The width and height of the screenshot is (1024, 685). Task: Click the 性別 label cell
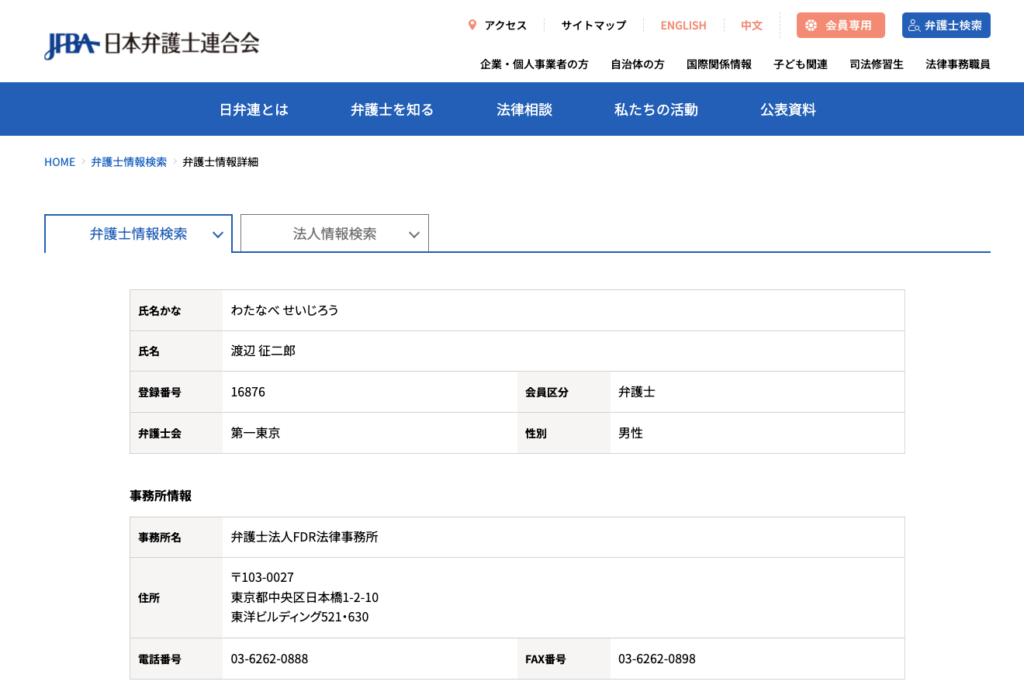pyautogui.click(x=564, y=433)
